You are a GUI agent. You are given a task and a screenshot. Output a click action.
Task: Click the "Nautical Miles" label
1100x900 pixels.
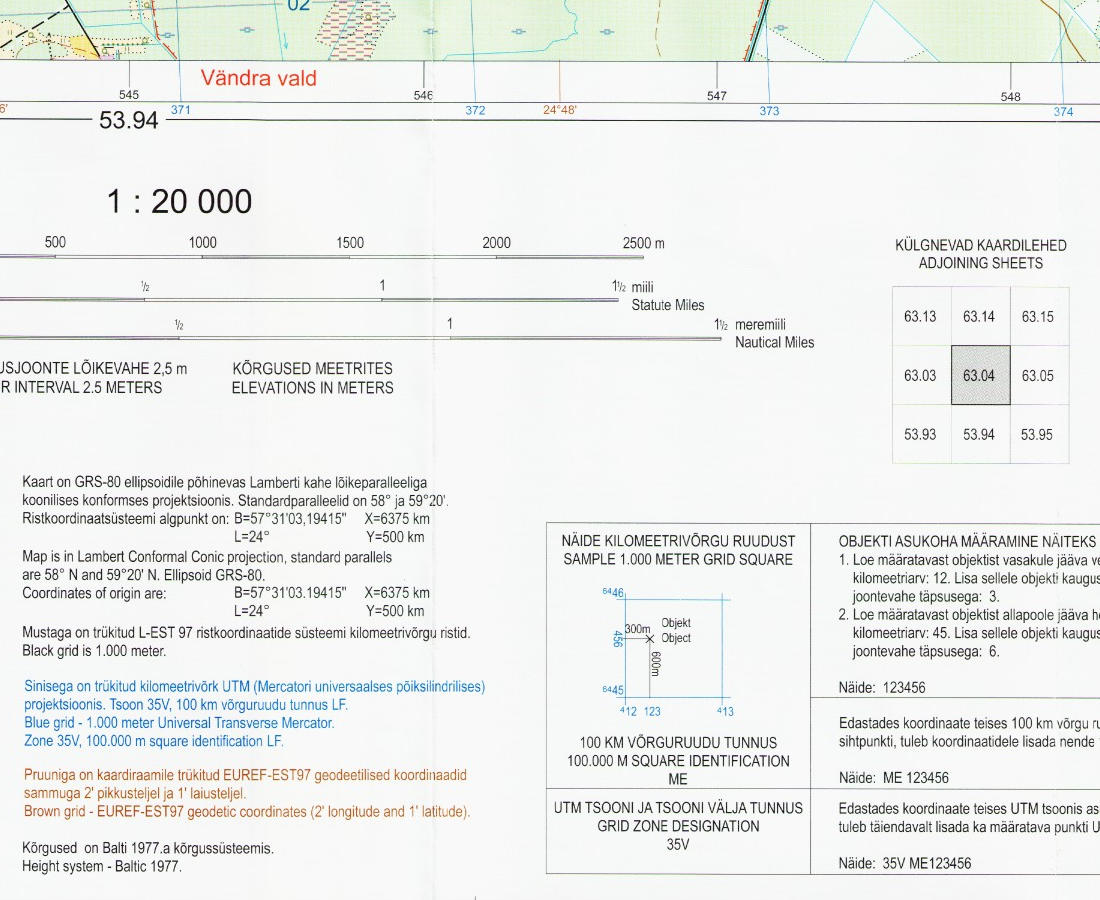click(x=774, y=342)
